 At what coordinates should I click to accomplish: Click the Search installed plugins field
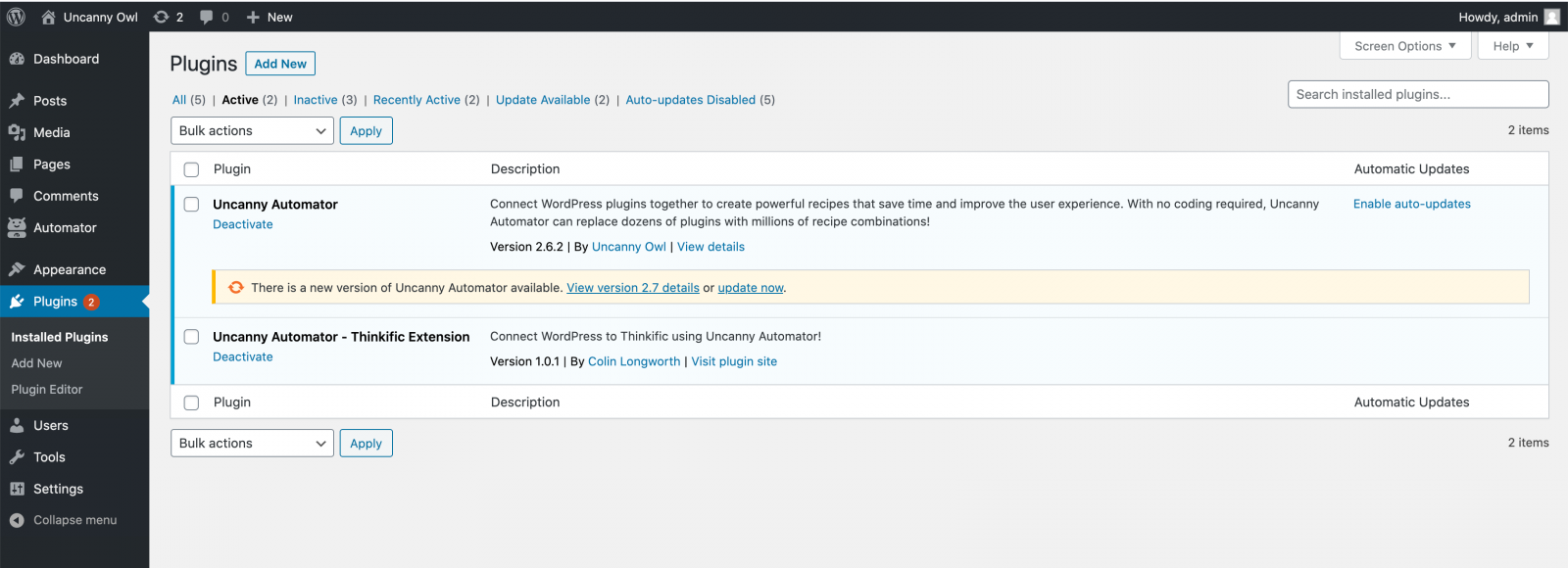(1418, 94)
